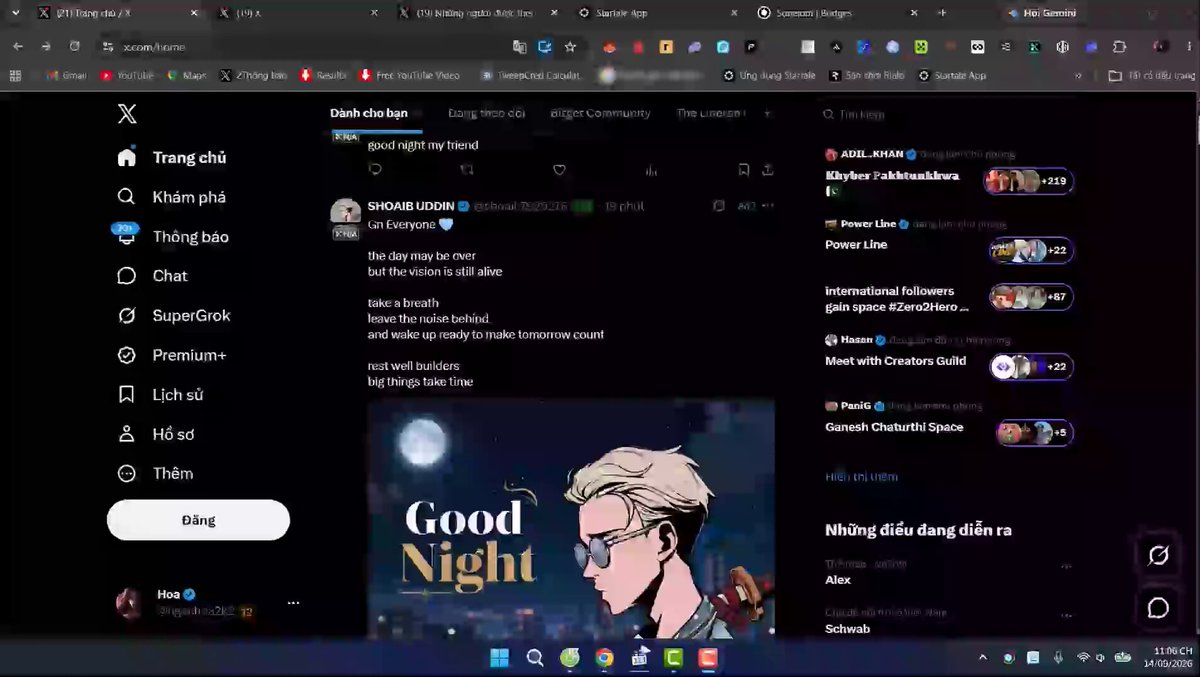Viewport: 1200px width, 677px height.
Task: Switch to Bridger Community tab
Action: [600, 113]
